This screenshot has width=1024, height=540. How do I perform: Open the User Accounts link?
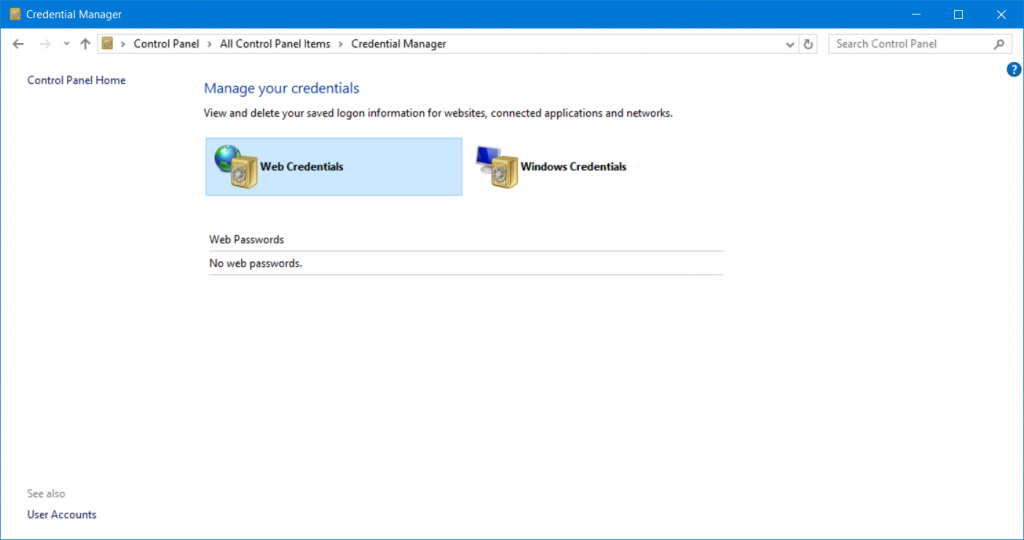(62, 515)
